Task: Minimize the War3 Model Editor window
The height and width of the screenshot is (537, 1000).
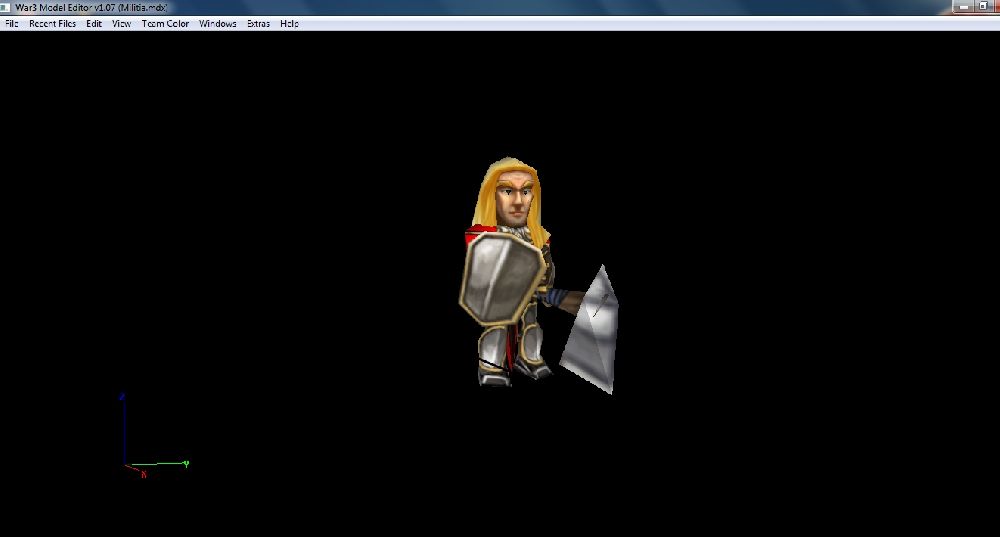Action: (964, 6)
